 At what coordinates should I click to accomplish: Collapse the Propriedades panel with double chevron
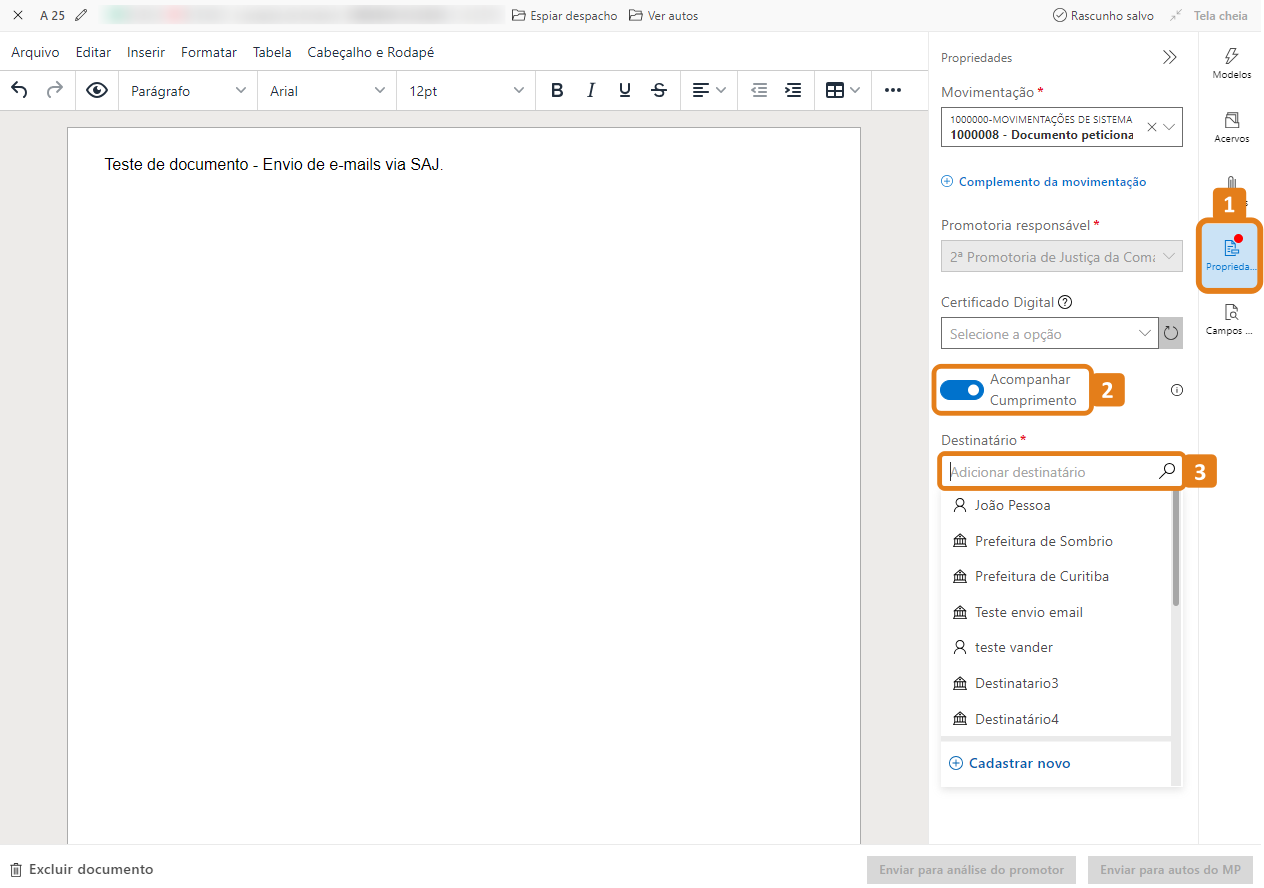tap(1169, 58)
